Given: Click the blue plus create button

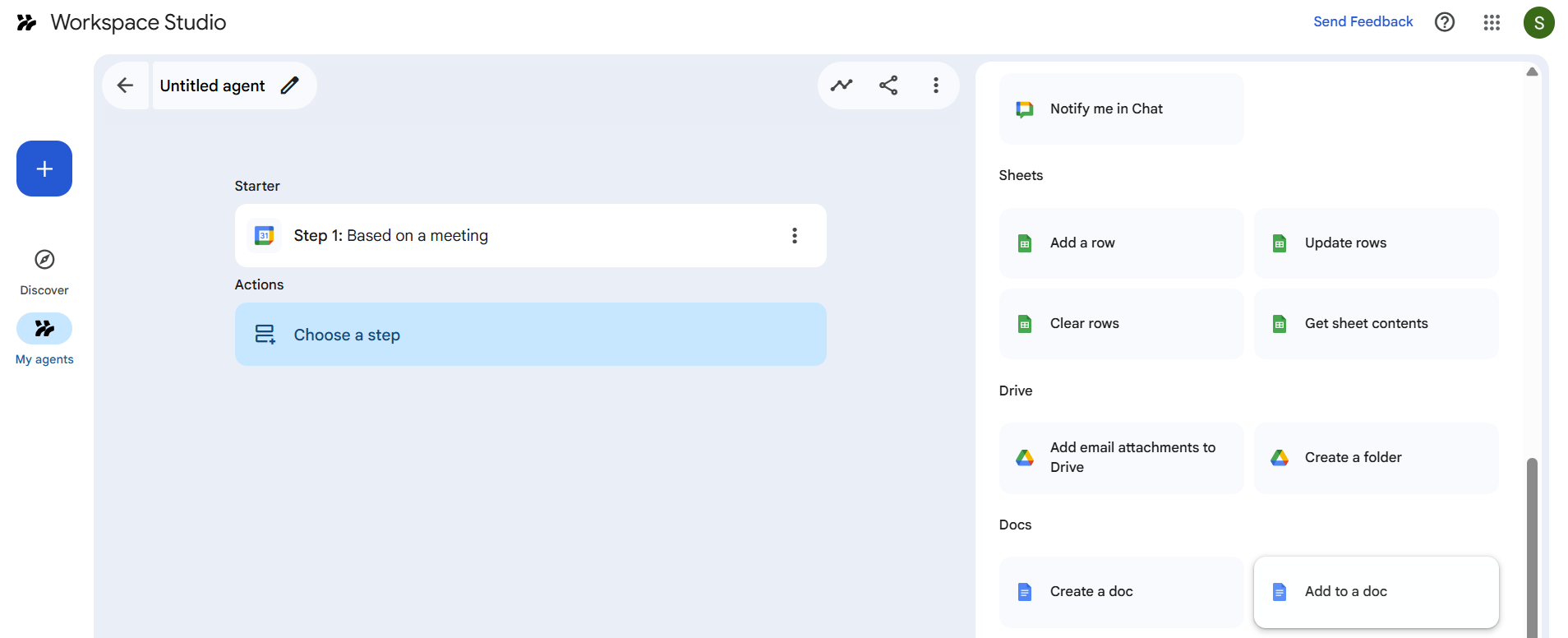Looking at the screenshot, I should click(44, 169).
